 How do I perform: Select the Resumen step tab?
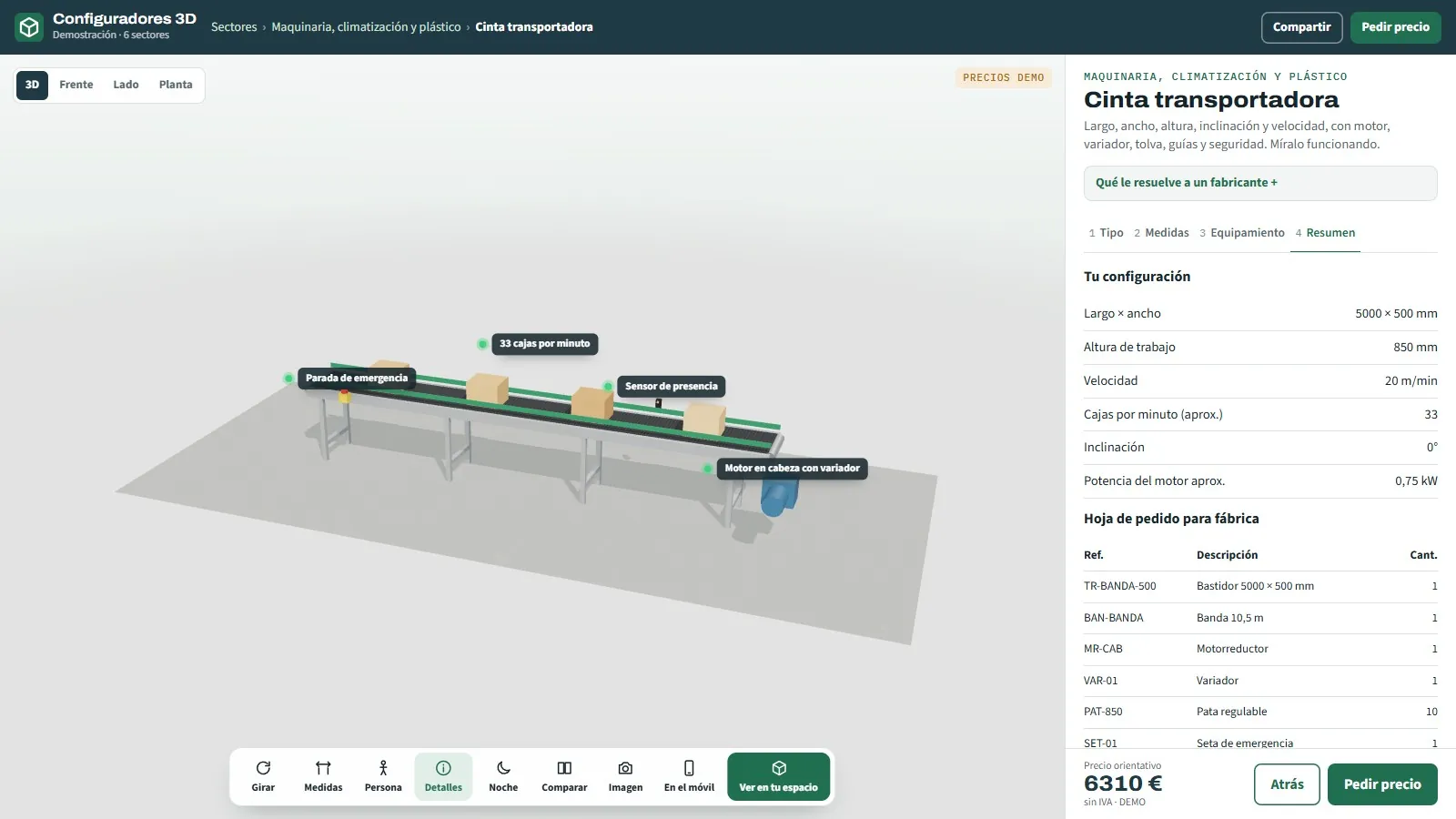coord(1325,233)
